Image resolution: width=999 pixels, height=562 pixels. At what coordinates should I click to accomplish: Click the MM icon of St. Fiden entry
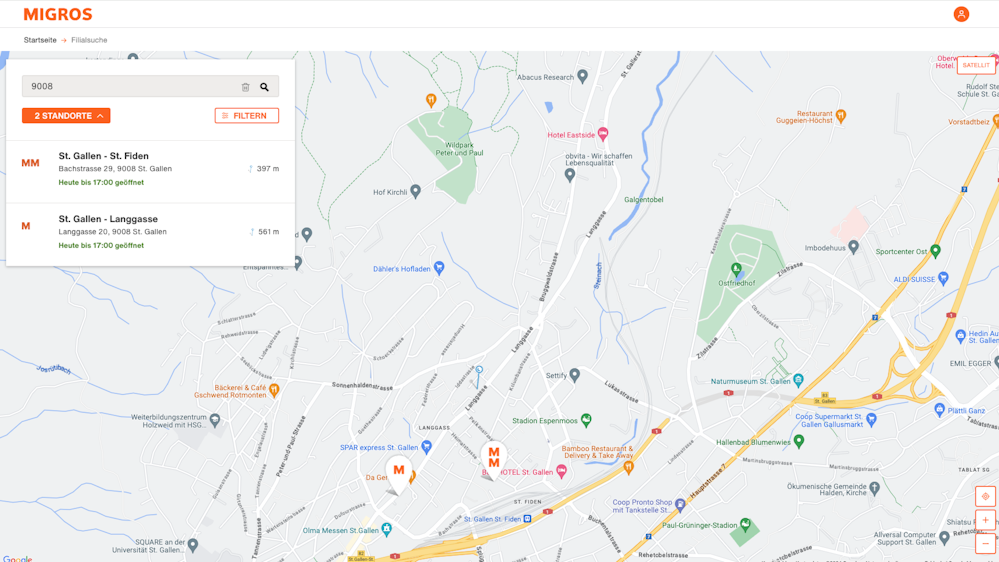(x=31, y=163)
